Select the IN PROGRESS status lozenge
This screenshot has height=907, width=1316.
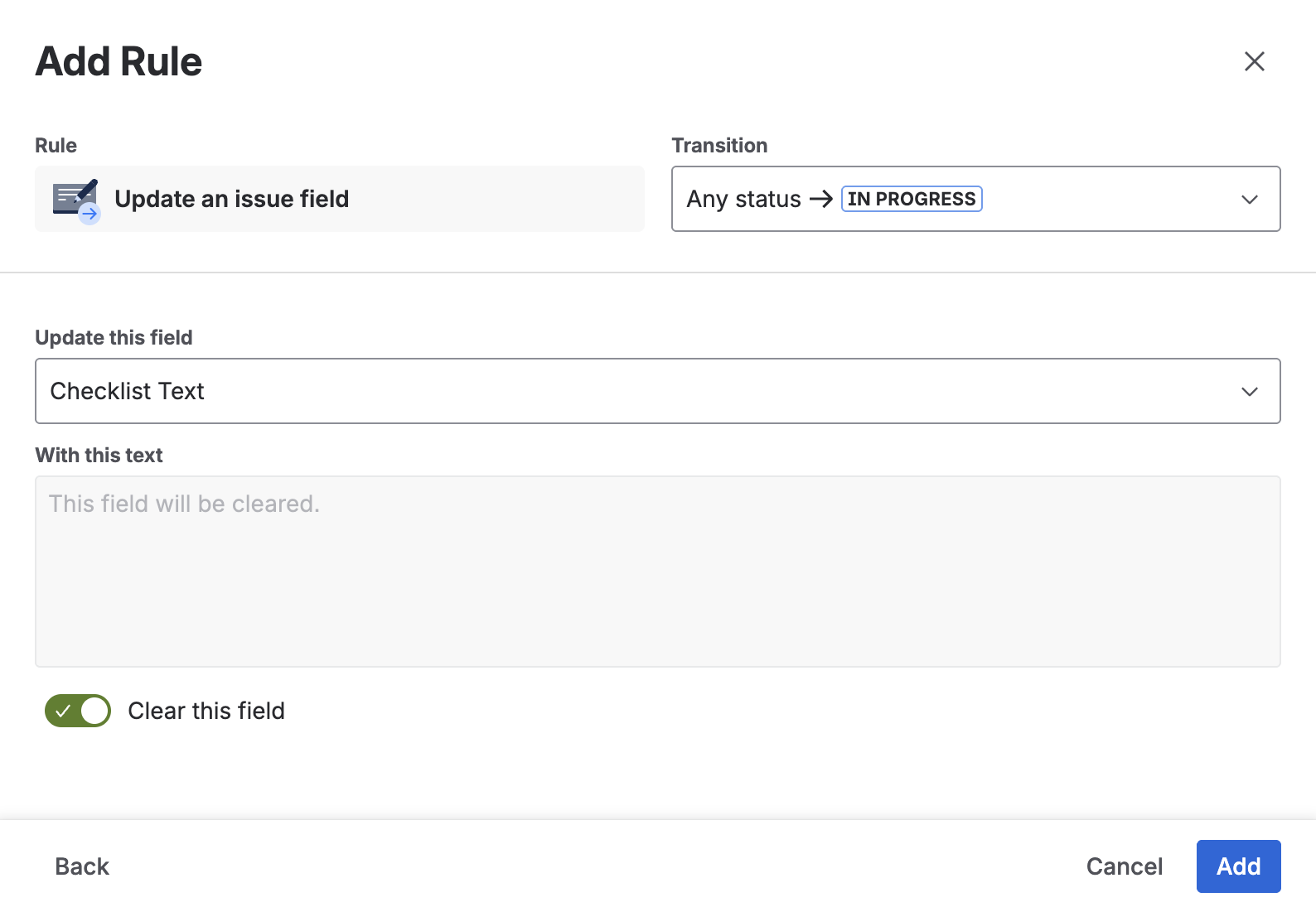[x=912, y=199]
